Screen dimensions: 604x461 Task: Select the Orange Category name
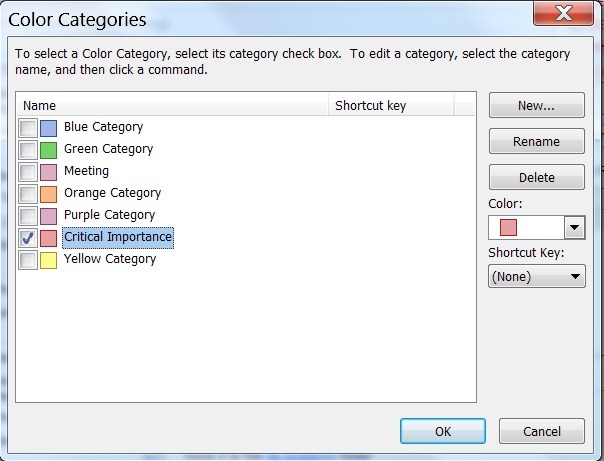tap(112, 193)
